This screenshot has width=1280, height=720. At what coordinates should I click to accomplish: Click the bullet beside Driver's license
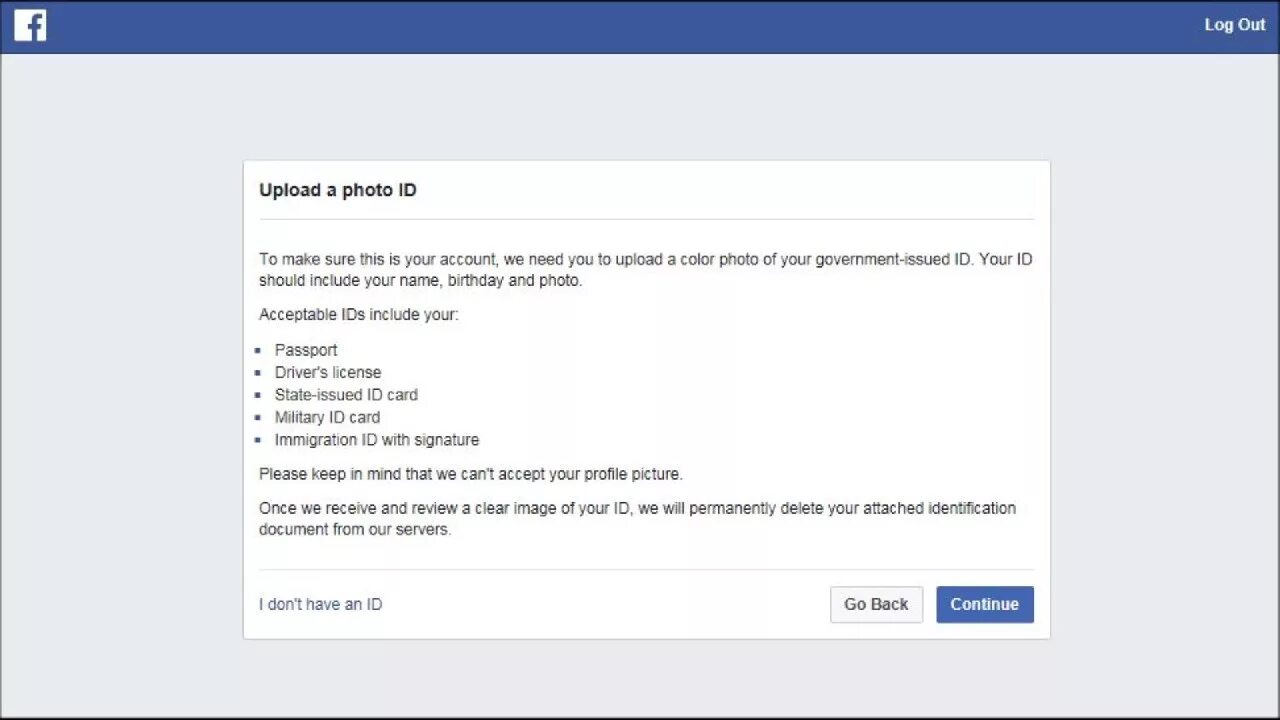click(258, 373)
